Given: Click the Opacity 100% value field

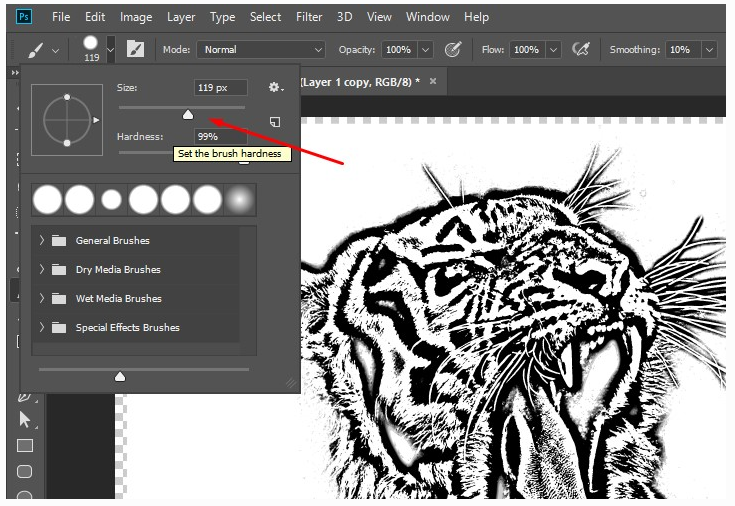Looking at the screenshot, I should [399, 50].
